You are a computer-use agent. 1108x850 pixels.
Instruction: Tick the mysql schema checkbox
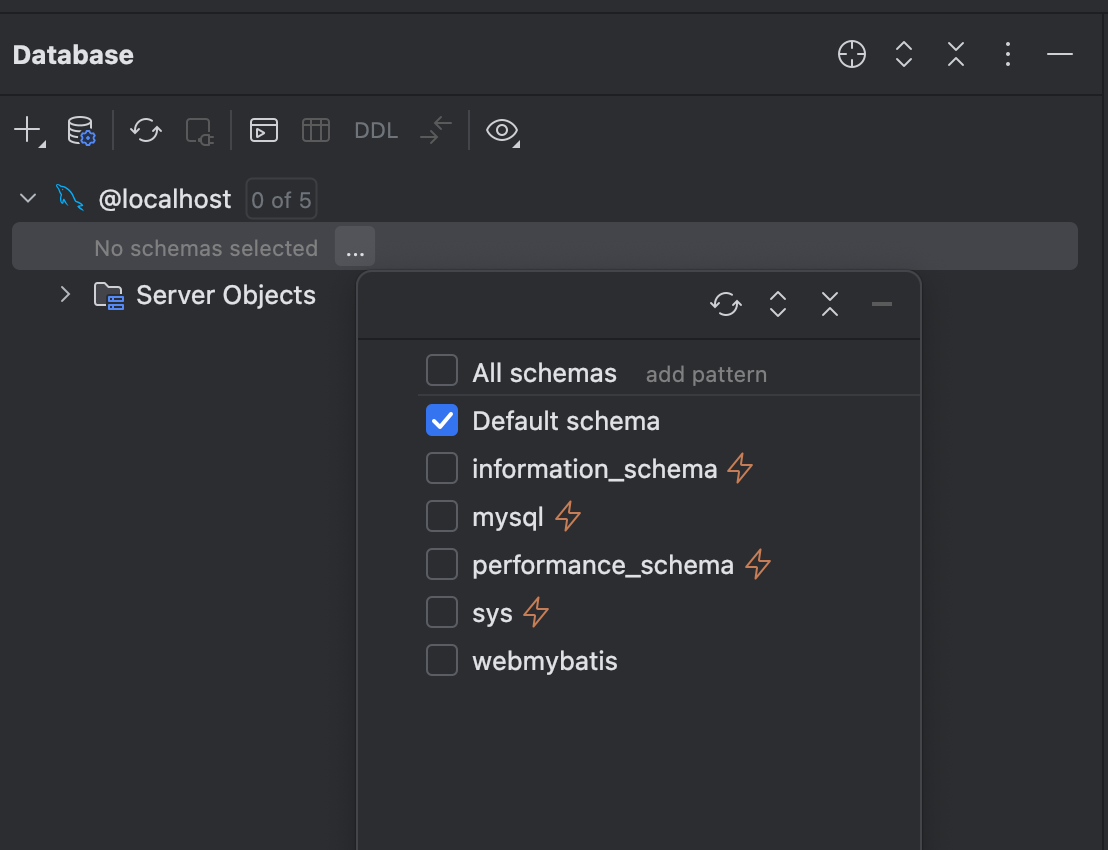pos(442,517)
